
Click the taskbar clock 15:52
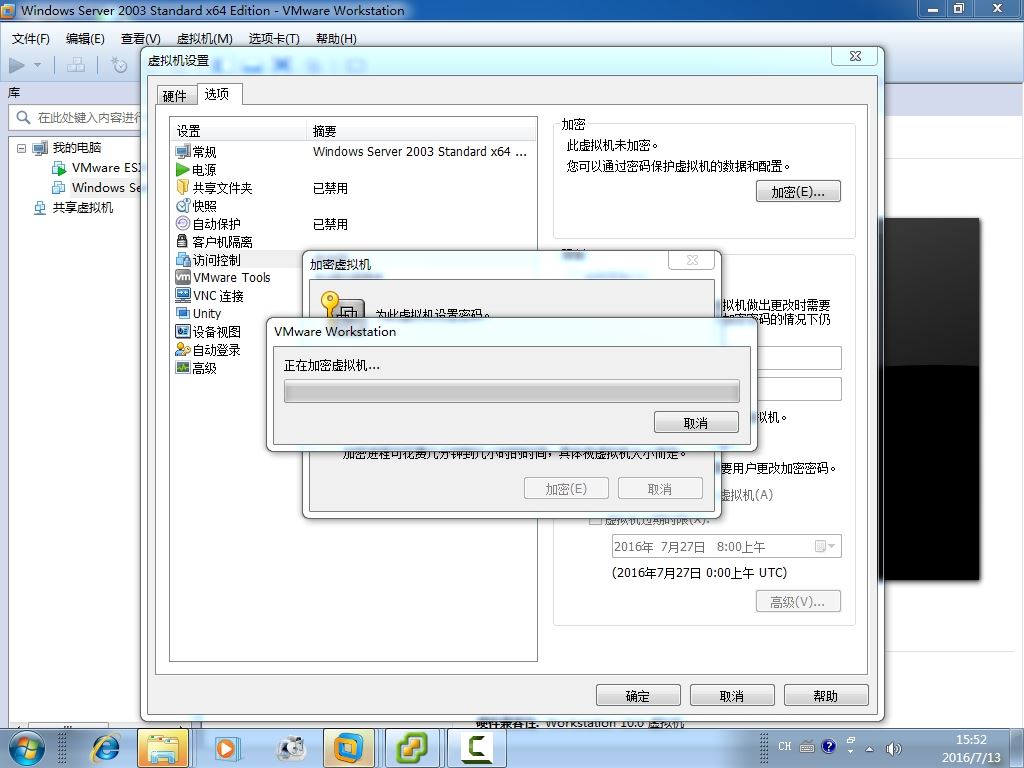(x=971, y=740)
